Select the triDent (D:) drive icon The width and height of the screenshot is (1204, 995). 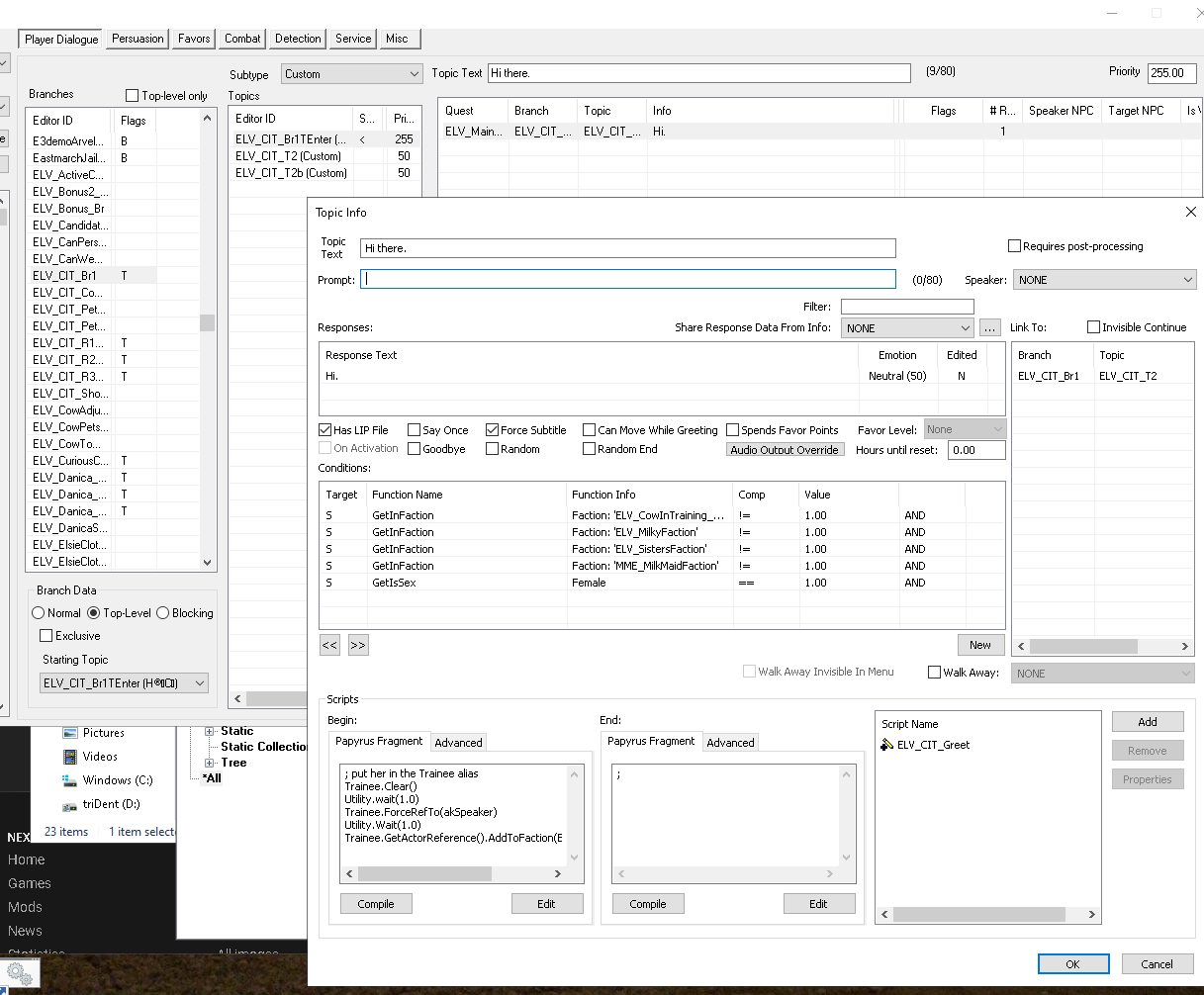(x=70, y=805)
